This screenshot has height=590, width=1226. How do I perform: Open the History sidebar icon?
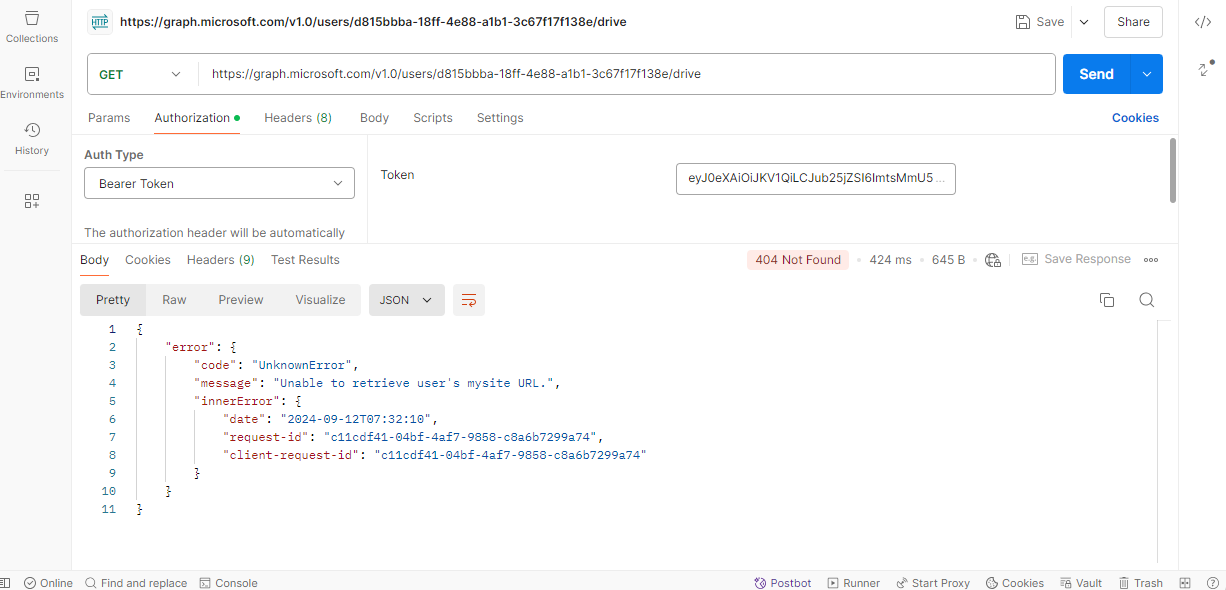32,139
